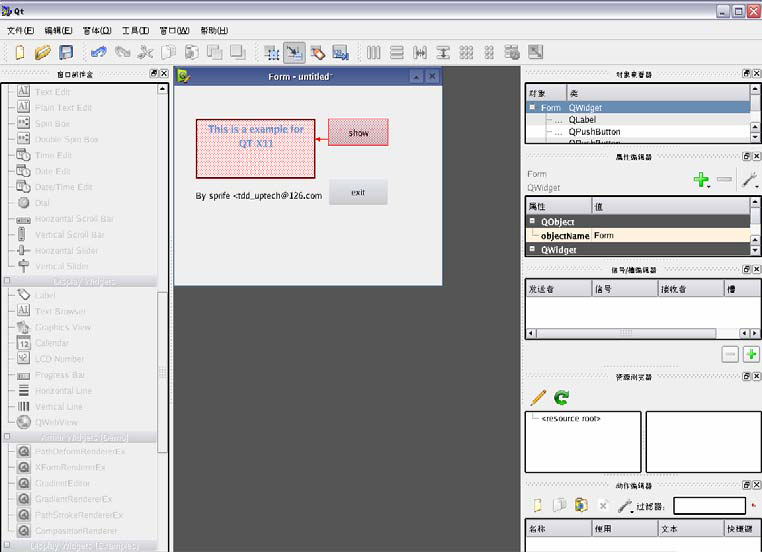762x552 pixels.
Task: Collapse the Form node in object inspector
Action: (533, 107)
